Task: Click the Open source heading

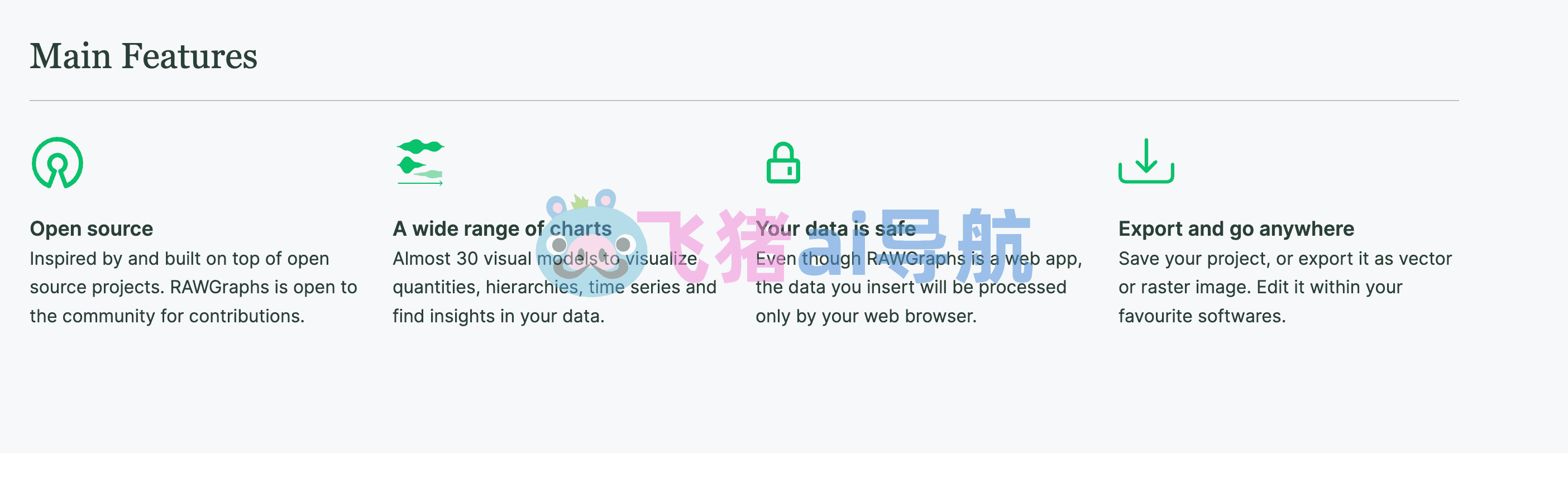Action: pyautogui.click(x=92, y=229)
